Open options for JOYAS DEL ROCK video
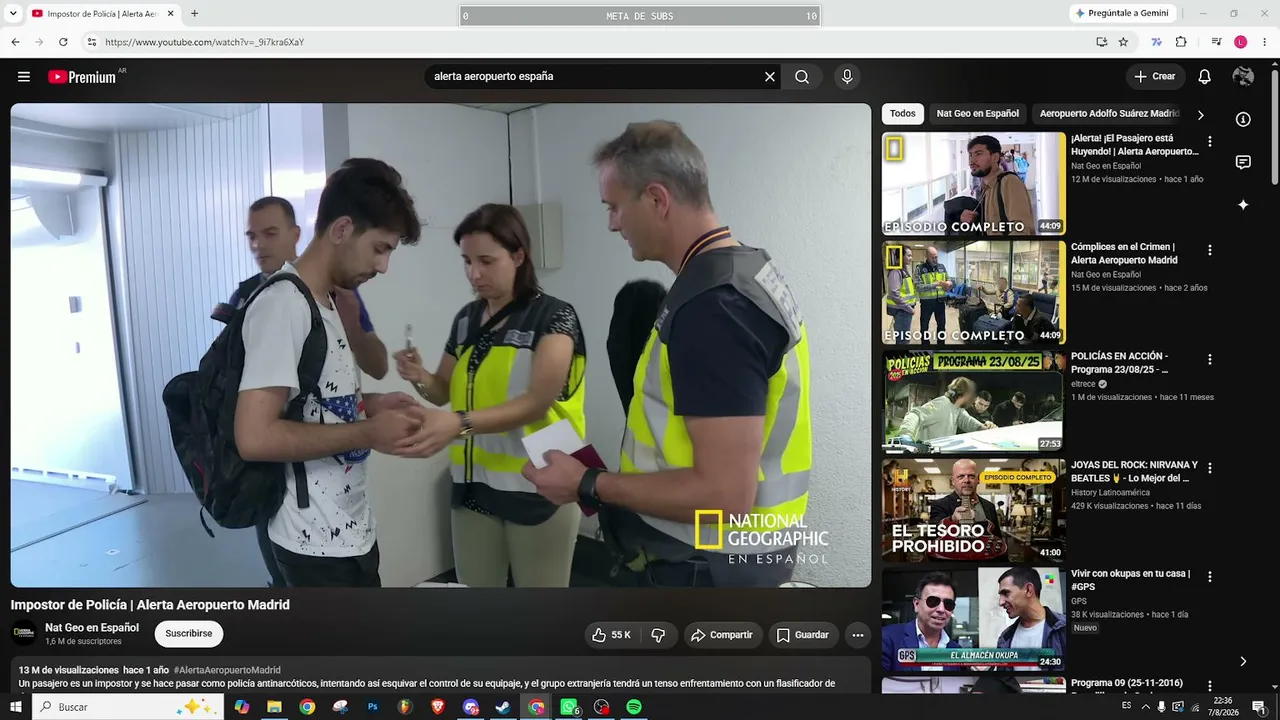The height and width of the screenshot is (720, 1280). click(x=1210, y=469)
